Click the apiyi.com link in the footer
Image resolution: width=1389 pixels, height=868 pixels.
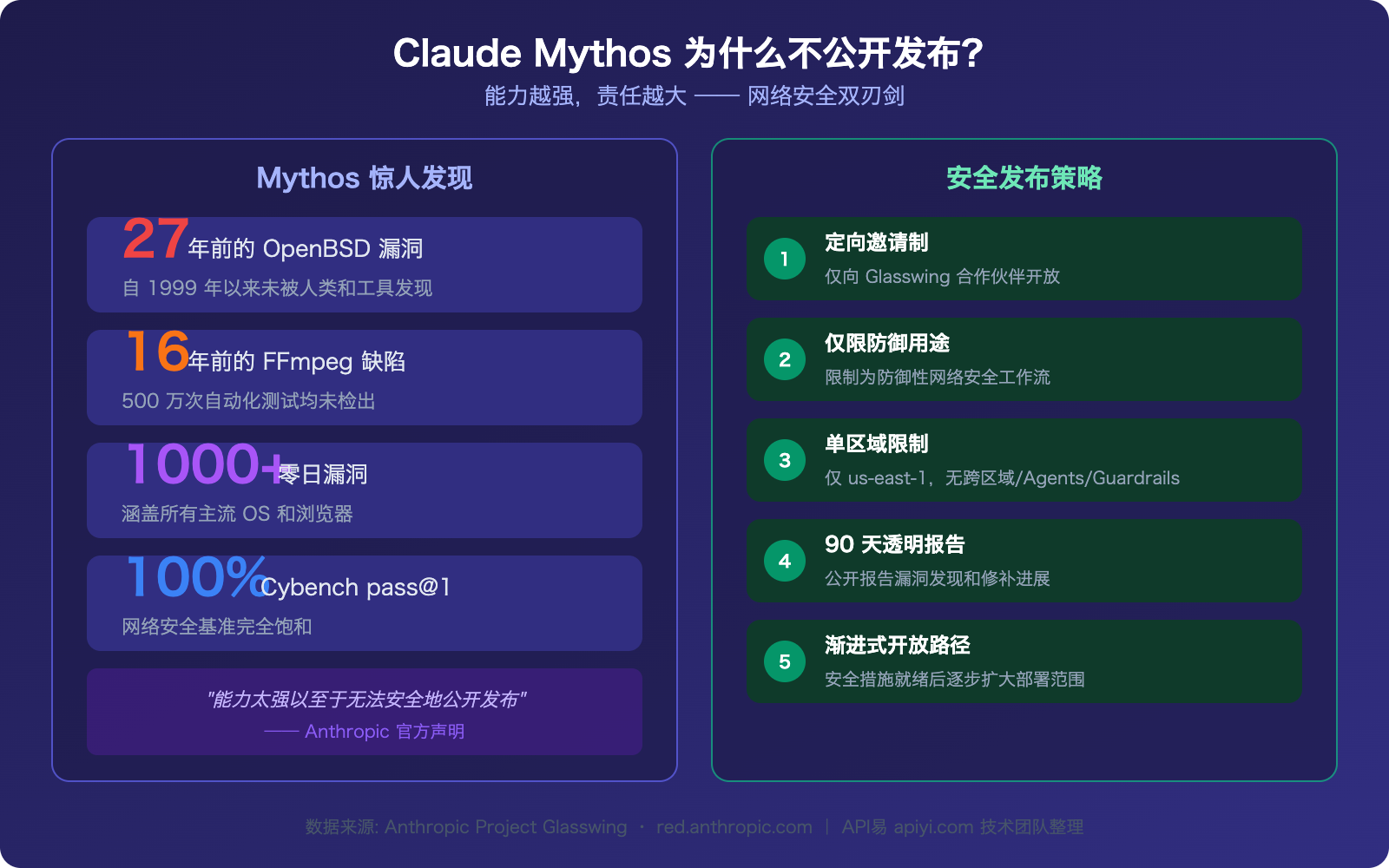click(x=931, y=827)
